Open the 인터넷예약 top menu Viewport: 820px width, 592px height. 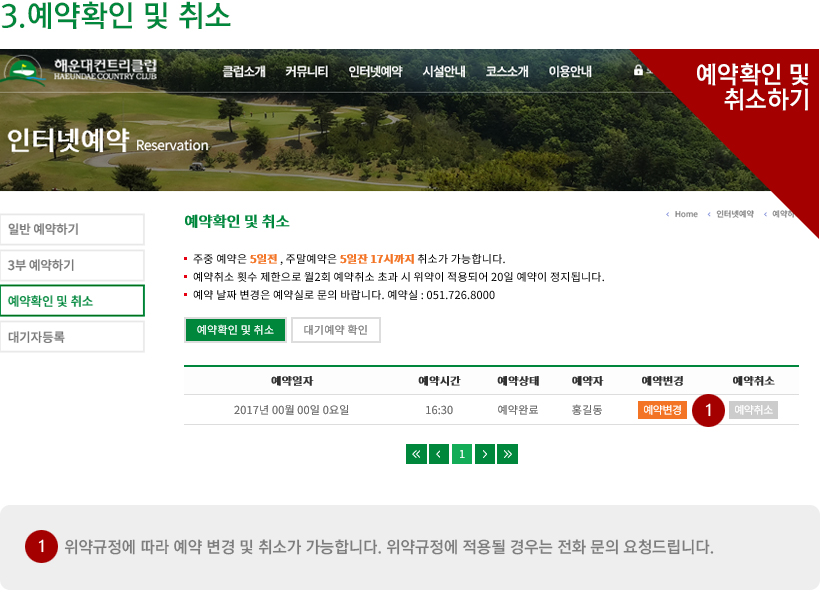[x=375, y=71]
